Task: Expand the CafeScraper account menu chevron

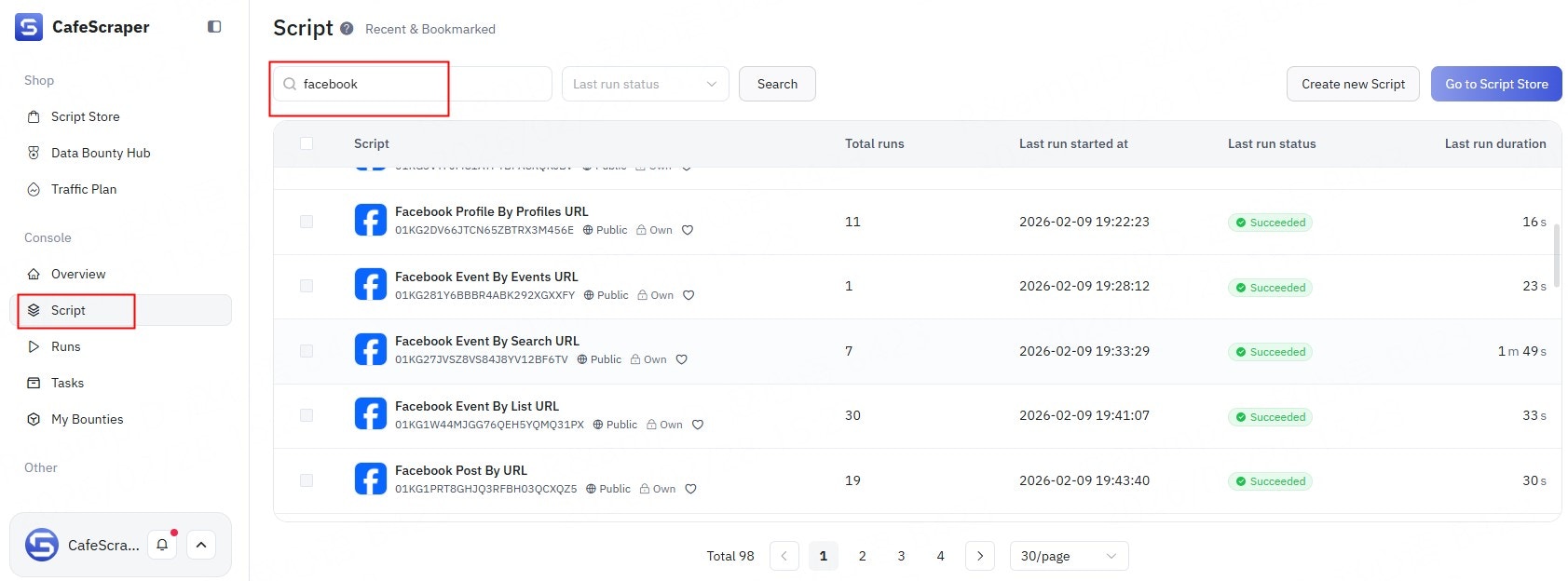Action: [201, 545]
